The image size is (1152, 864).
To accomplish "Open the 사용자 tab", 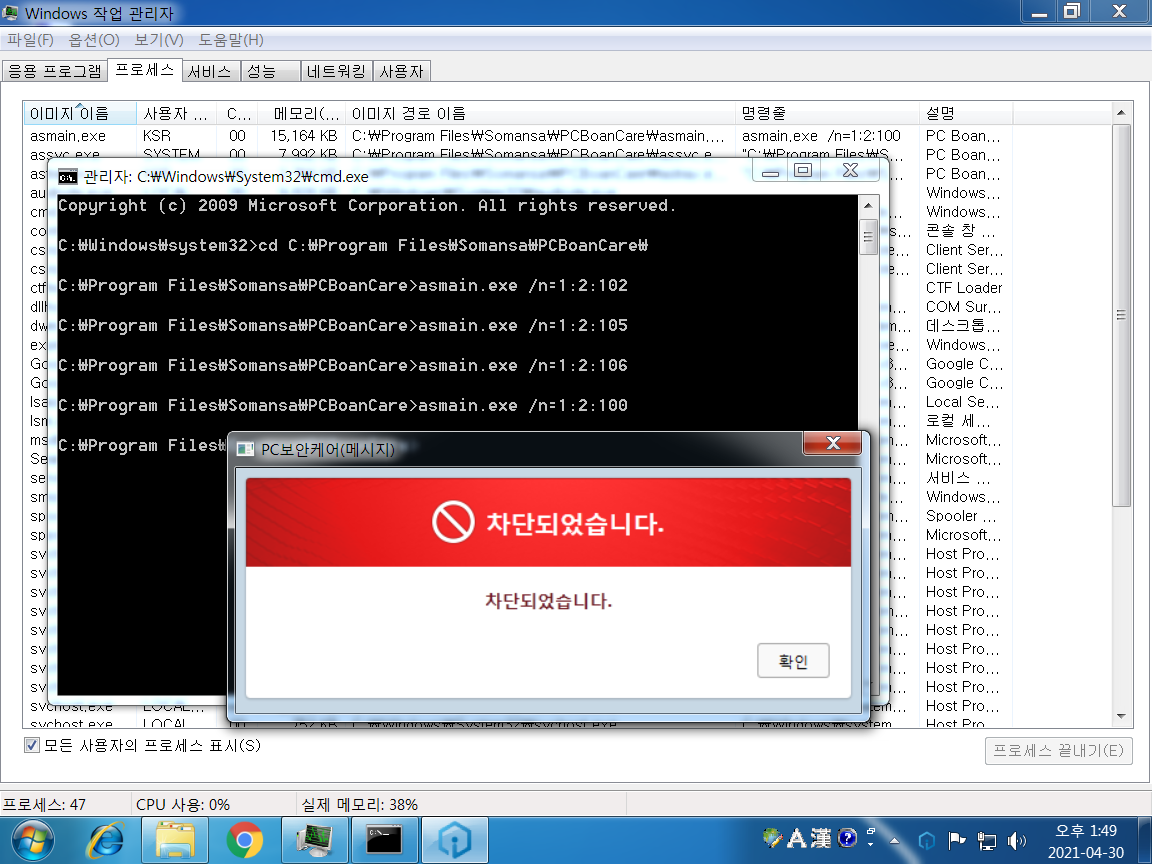I will 401,71.
